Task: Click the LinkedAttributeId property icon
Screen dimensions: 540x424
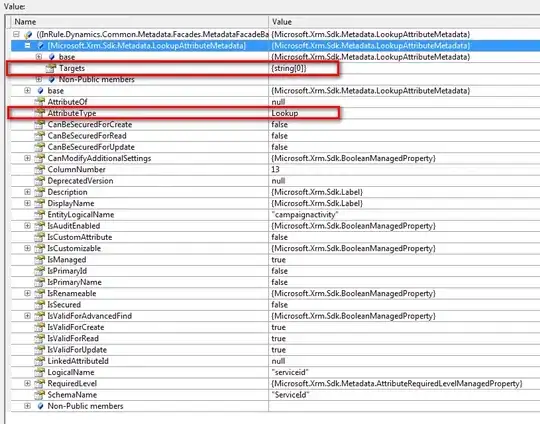Action: coord(40,361)
